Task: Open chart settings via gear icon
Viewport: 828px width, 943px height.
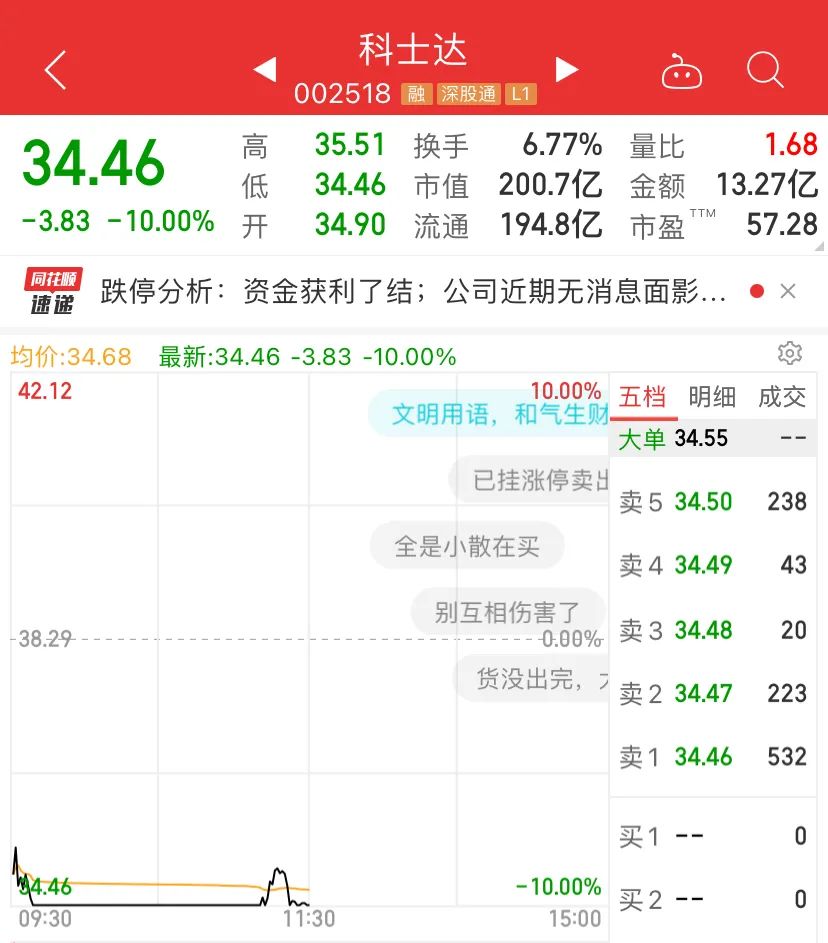Action: point(789,353)
